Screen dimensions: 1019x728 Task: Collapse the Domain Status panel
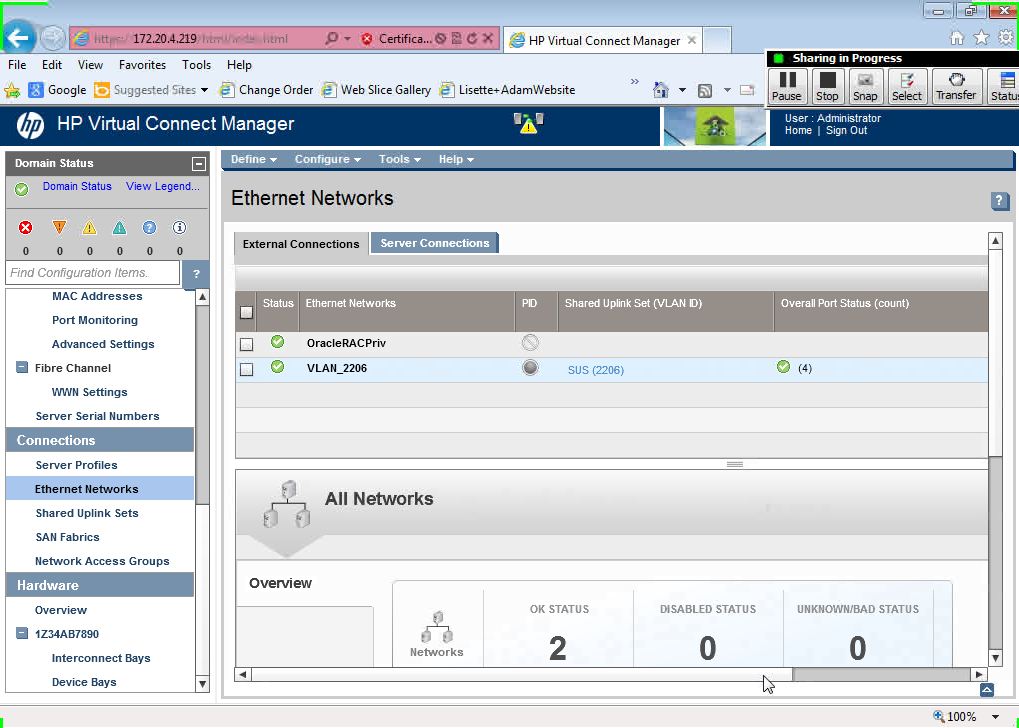click(x=199, y=164)
